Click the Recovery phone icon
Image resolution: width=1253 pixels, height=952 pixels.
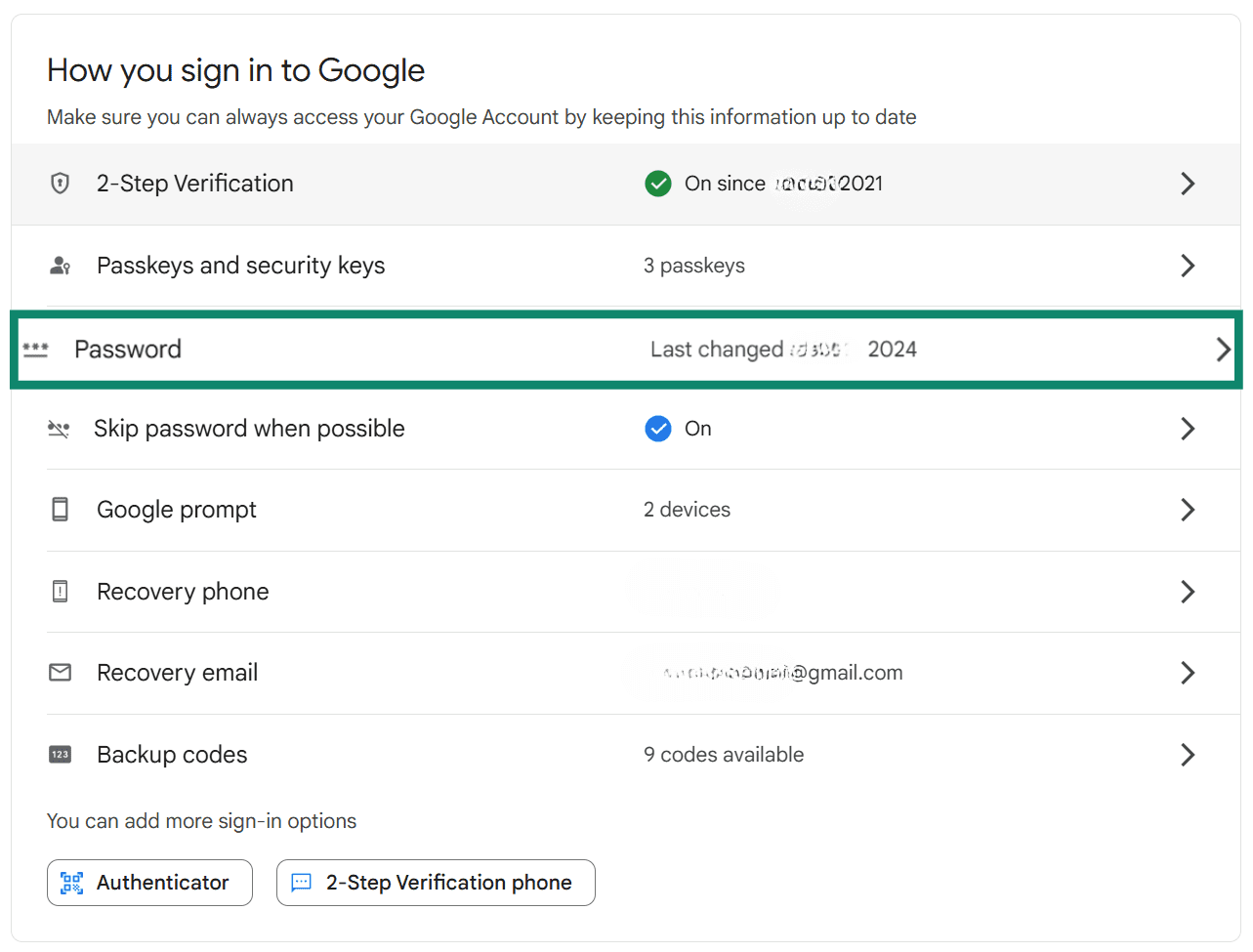(60, 591)
